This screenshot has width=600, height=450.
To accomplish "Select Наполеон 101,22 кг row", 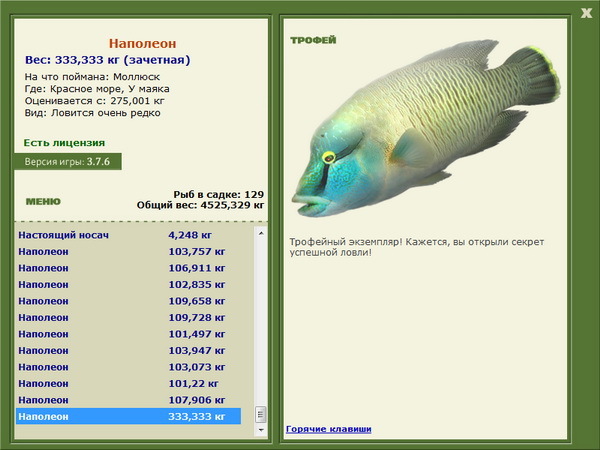I will click(129, 383).
